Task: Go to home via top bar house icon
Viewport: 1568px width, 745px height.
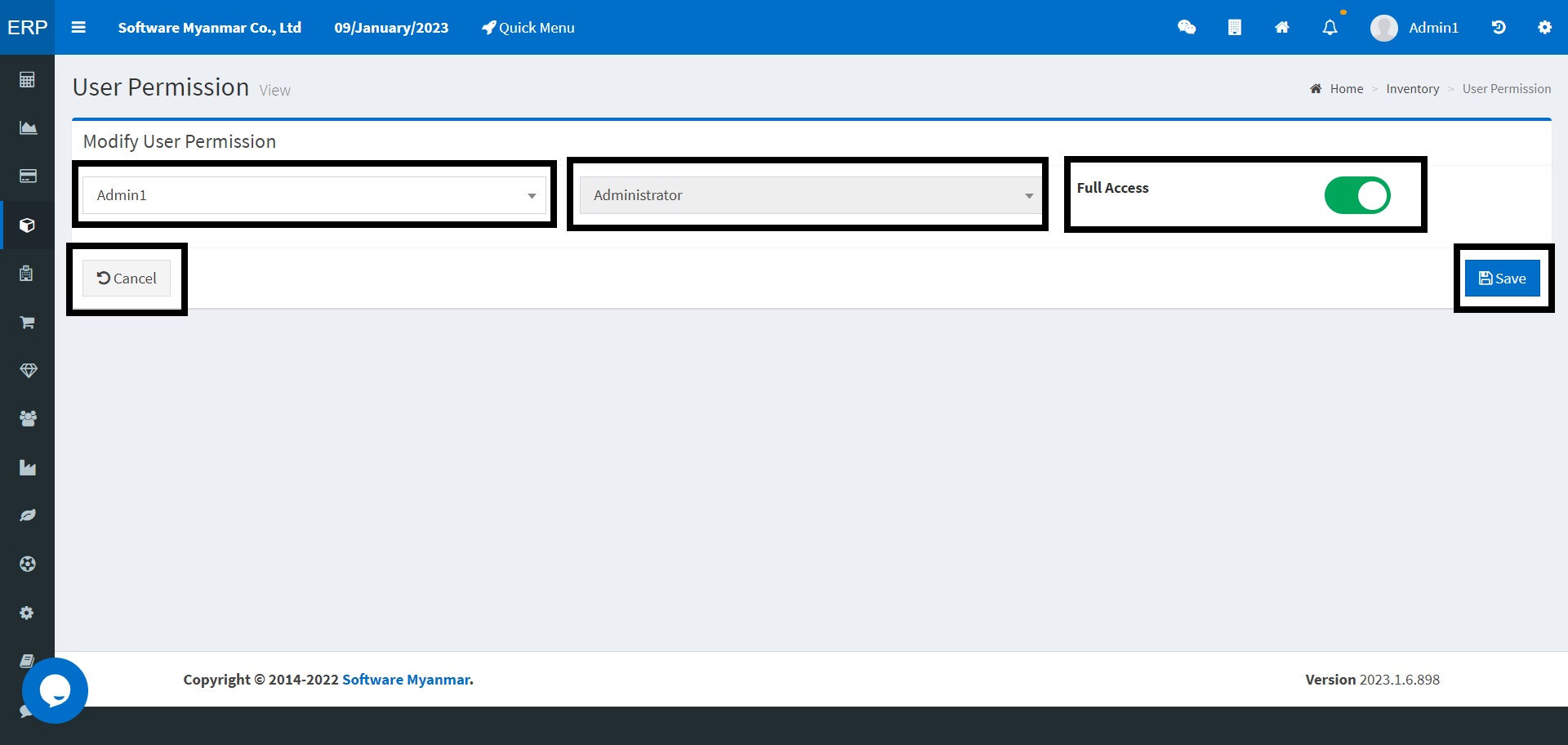Action: pyautogui.click(x=1282, y=28)
